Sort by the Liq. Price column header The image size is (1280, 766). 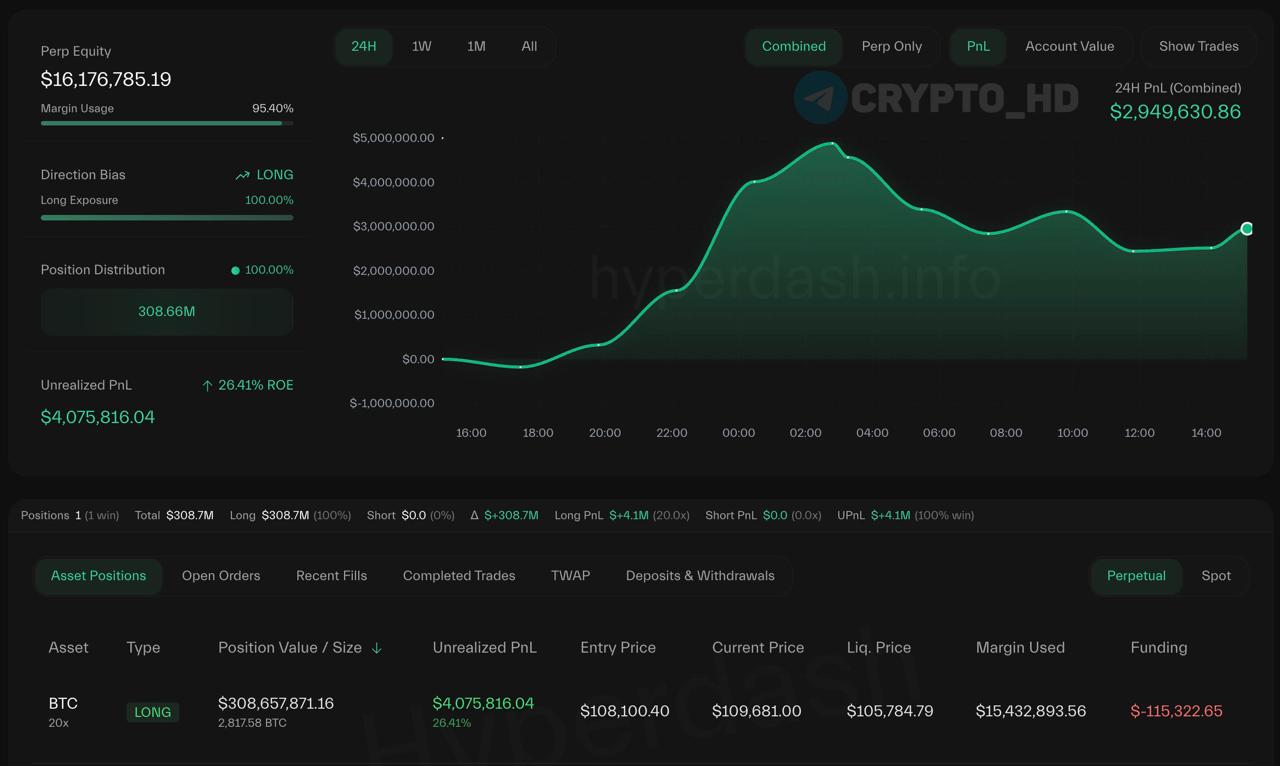click(879, 648)
